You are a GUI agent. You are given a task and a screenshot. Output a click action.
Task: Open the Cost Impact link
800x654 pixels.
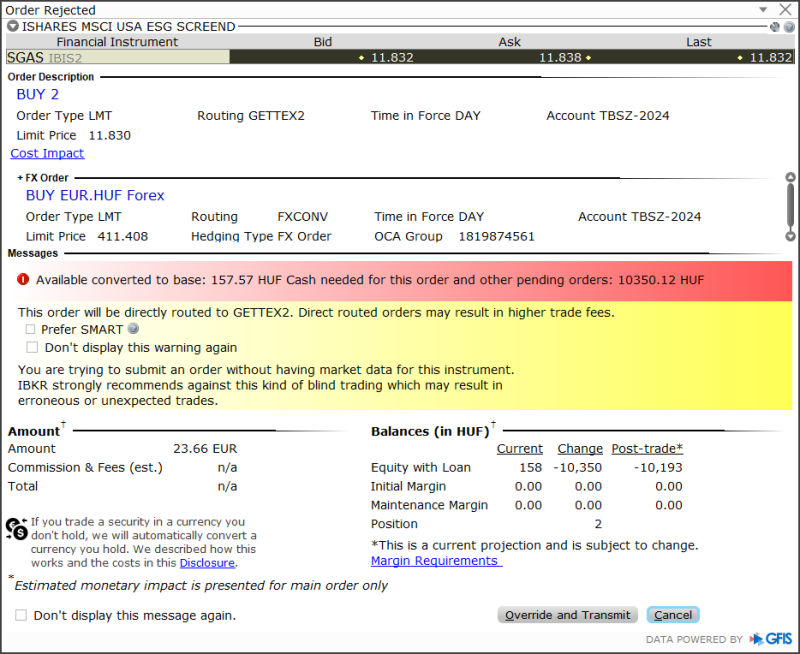47,153
